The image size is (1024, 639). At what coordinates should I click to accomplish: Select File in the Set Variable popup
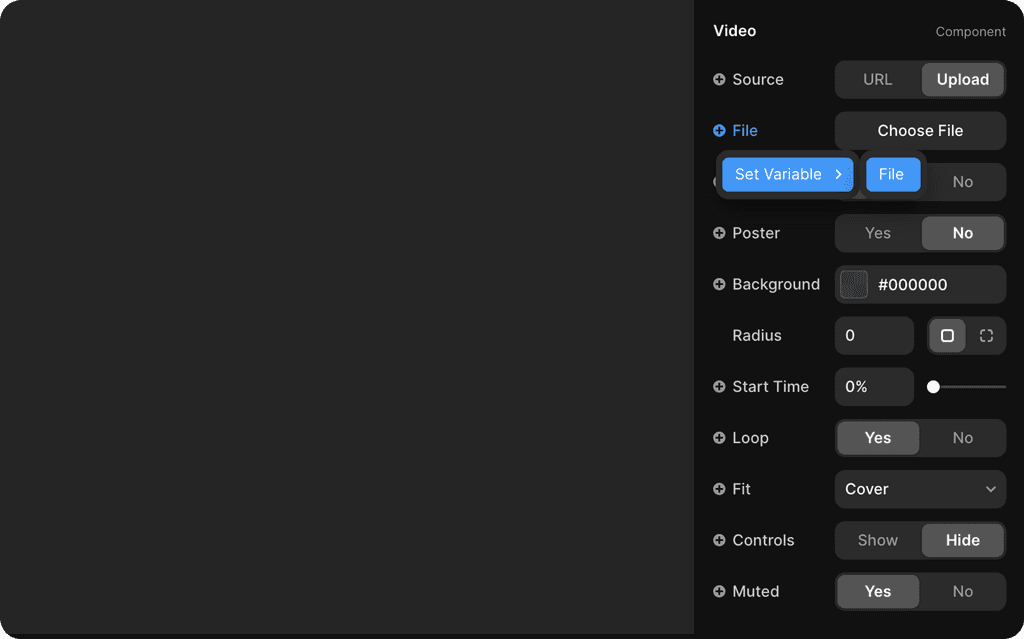[893, 173]
